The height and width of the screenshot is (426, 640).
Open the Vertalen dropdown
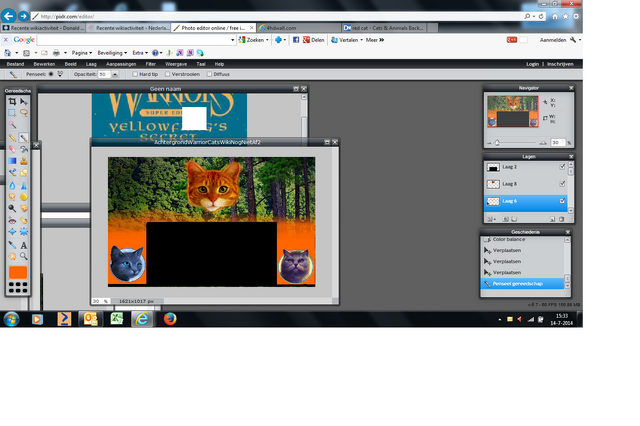[347, 40]
